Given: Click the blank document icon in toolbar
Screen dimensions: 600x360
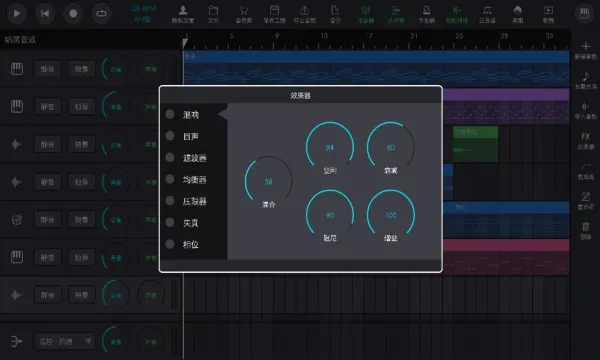Looking at the screenshot, I should pyautogui.click(x=335, y=10).
